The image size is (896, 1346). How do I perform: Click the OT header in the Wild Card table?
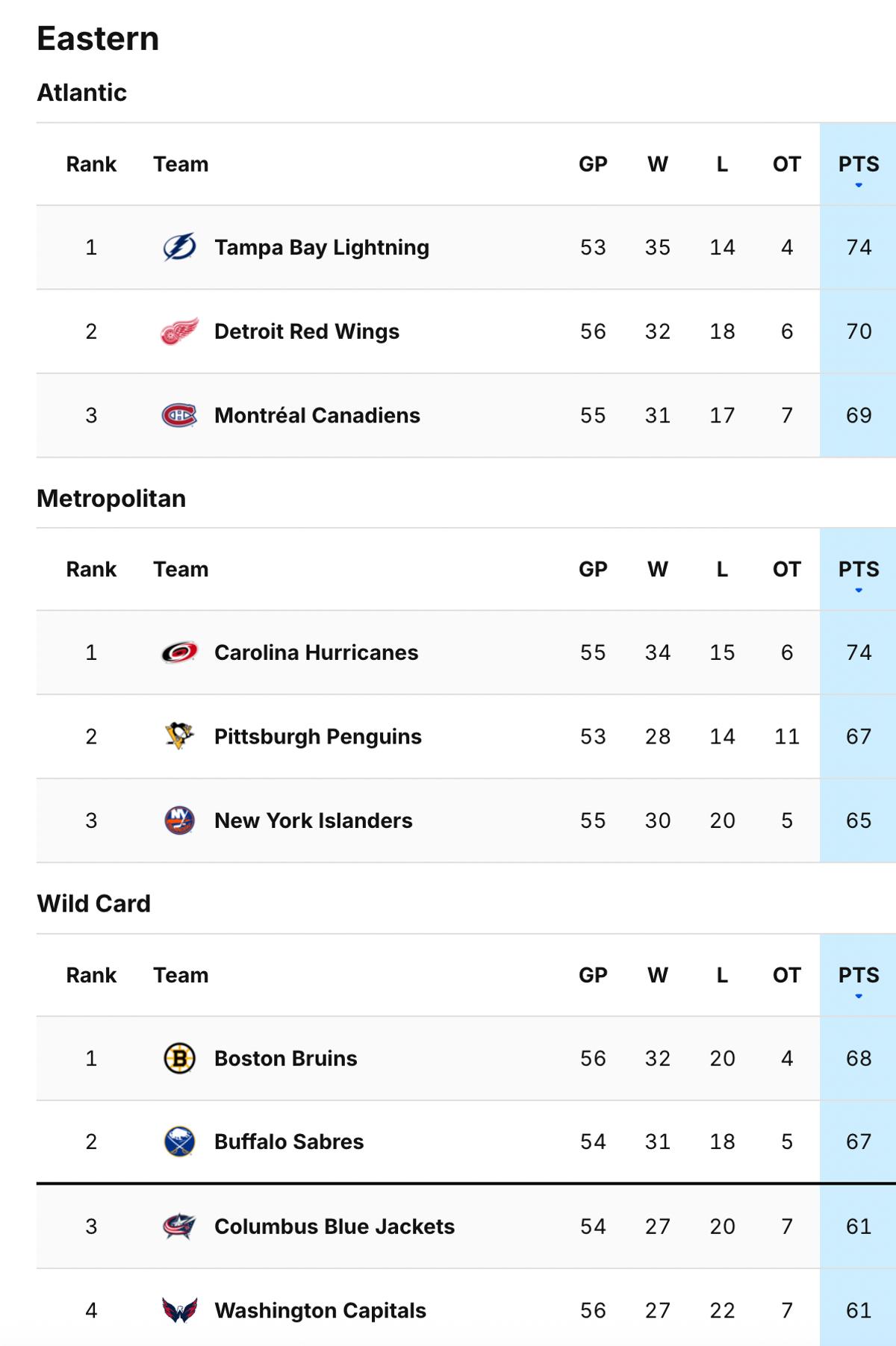click(x=785, y=975)
